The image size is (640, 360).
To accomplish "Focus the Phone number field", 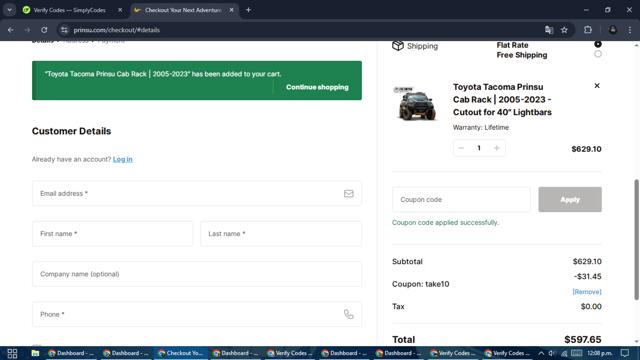I will point(197,314).
